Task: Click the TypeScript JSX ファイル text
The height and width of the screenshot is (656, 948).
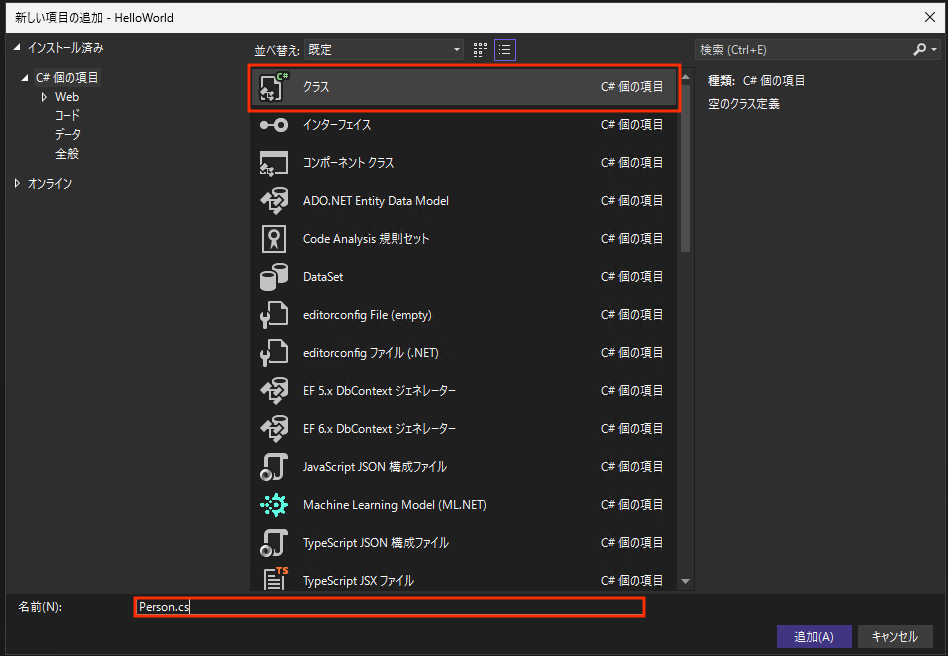Action: click(x=358, y=580)
